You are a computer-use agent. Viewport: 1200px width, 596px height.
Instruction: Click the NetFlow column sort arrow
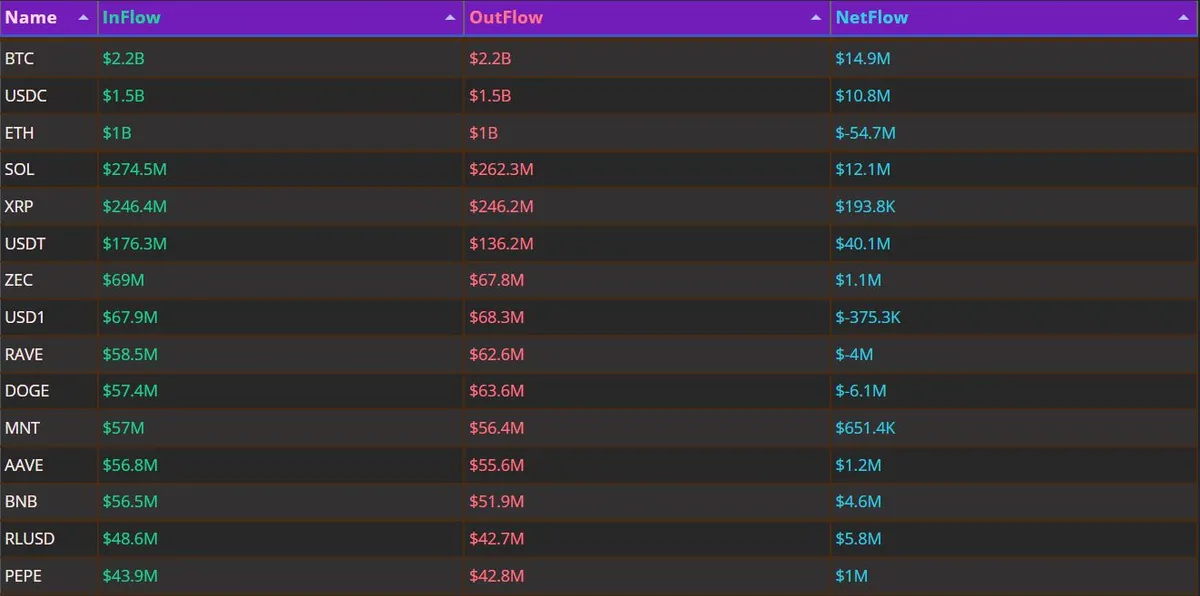[1184, 18]
